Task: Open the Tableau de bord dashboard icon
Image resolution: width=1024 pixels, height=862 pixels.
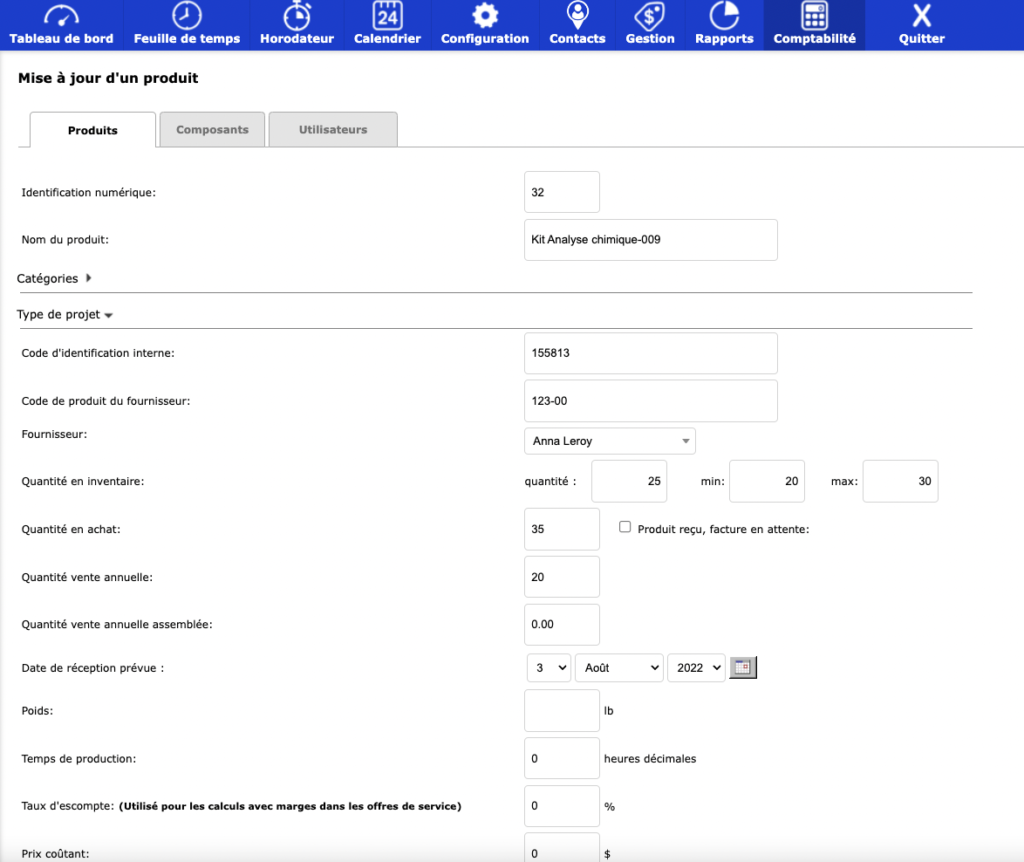Action: [61, 16]
